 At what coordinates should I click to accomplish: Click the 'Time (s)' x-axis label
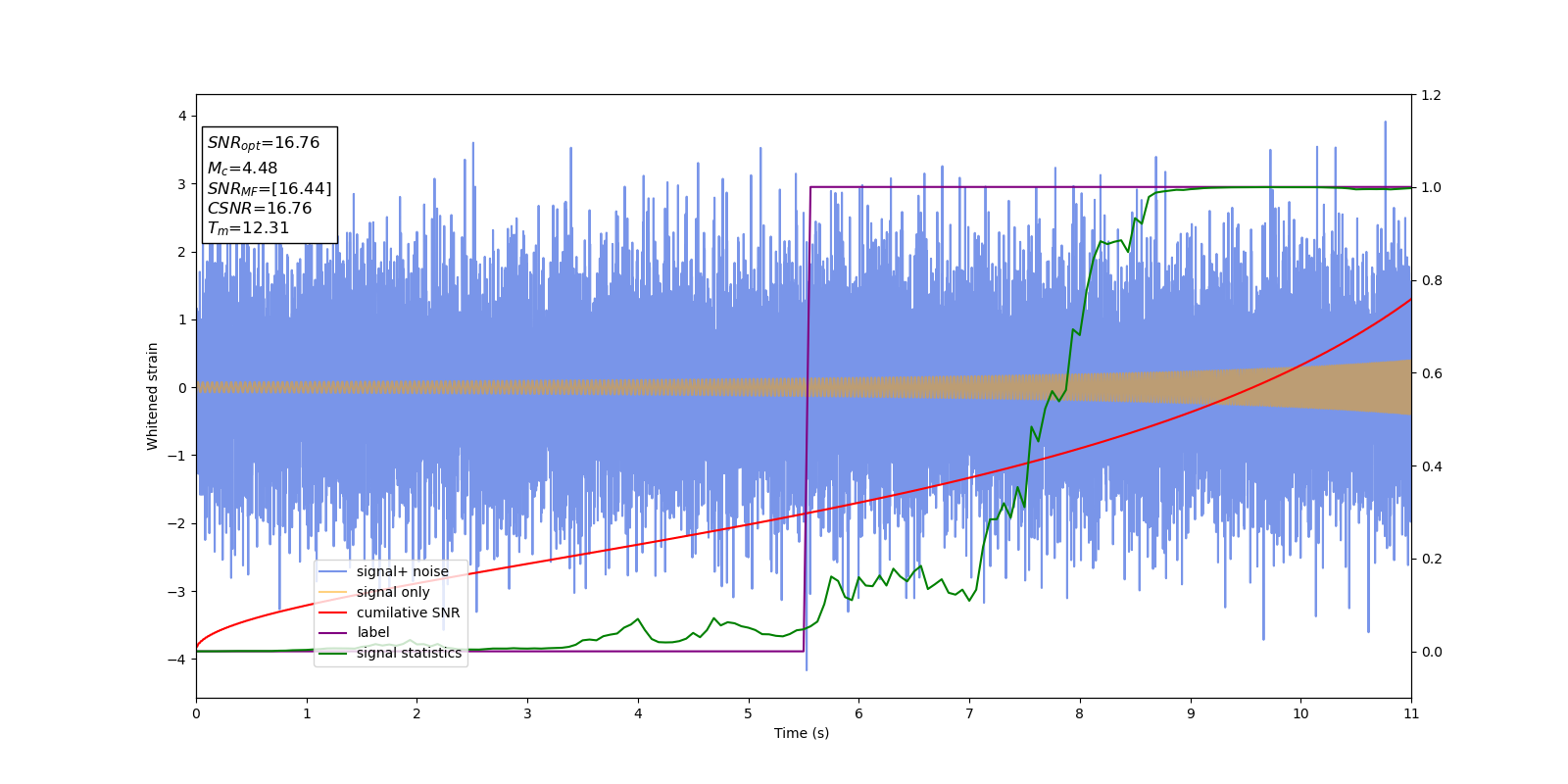click(802, 733)
